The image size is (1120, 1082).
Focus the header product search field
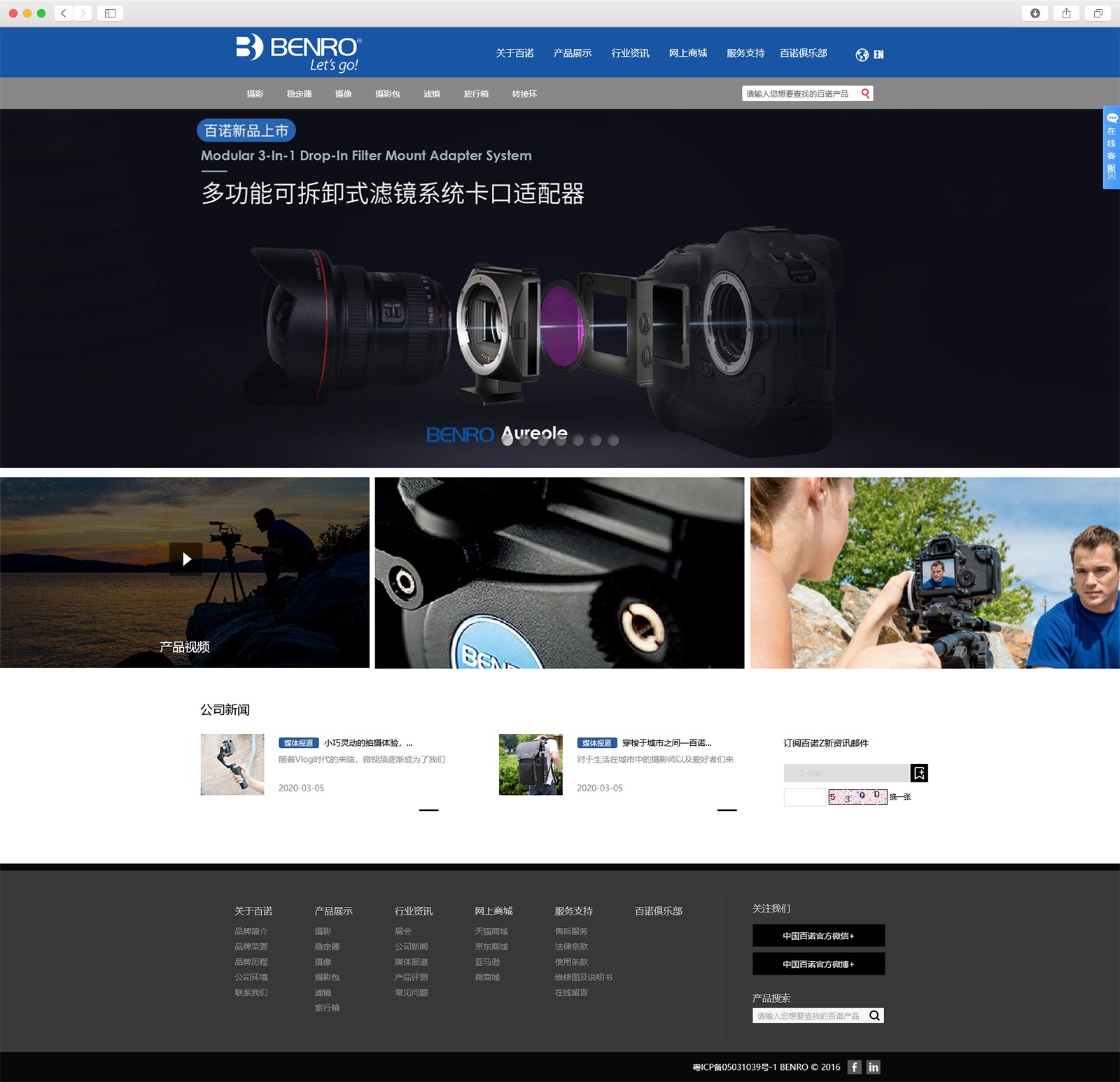[799, 93]
